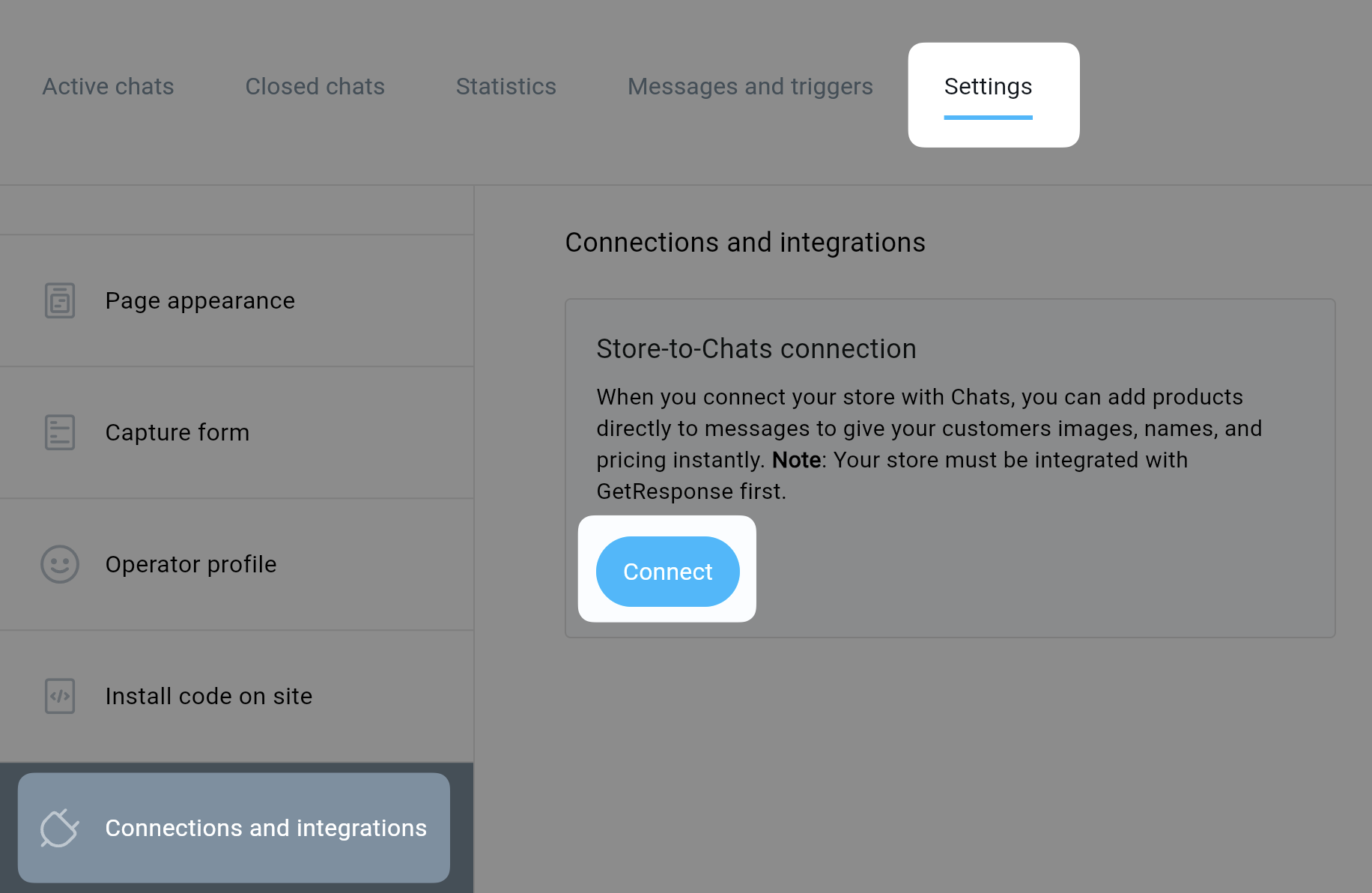Click the Install code brackets icon
The height and width of the screenshot is (893, 1372).
[60, 696]
